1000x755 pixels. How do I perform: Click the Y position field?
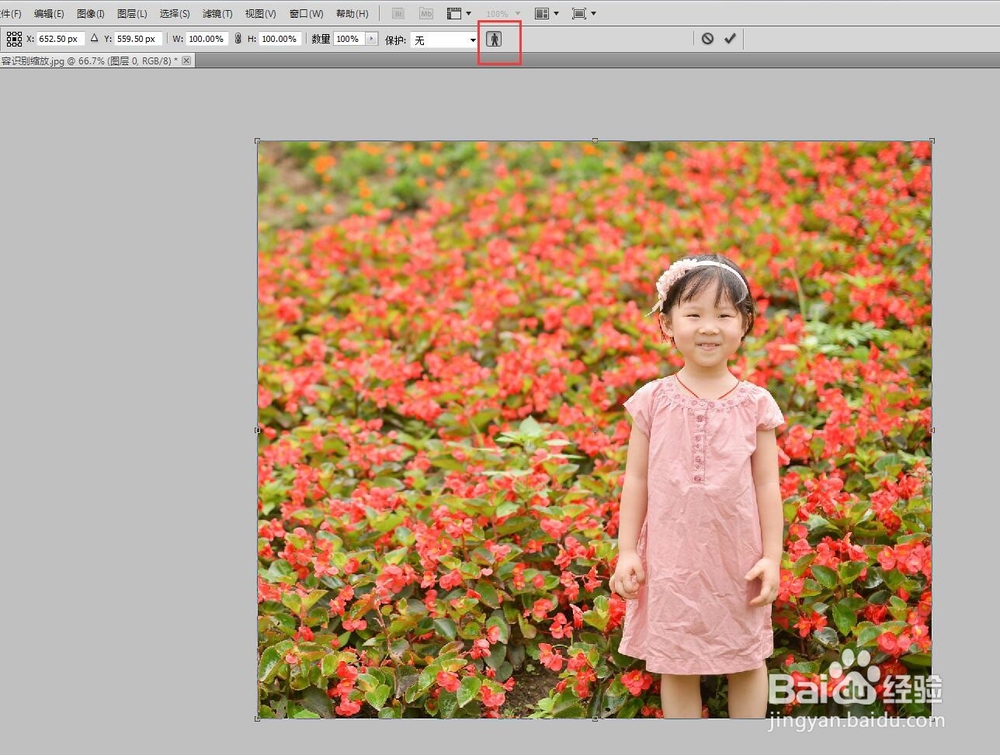(x=138, y=39)
